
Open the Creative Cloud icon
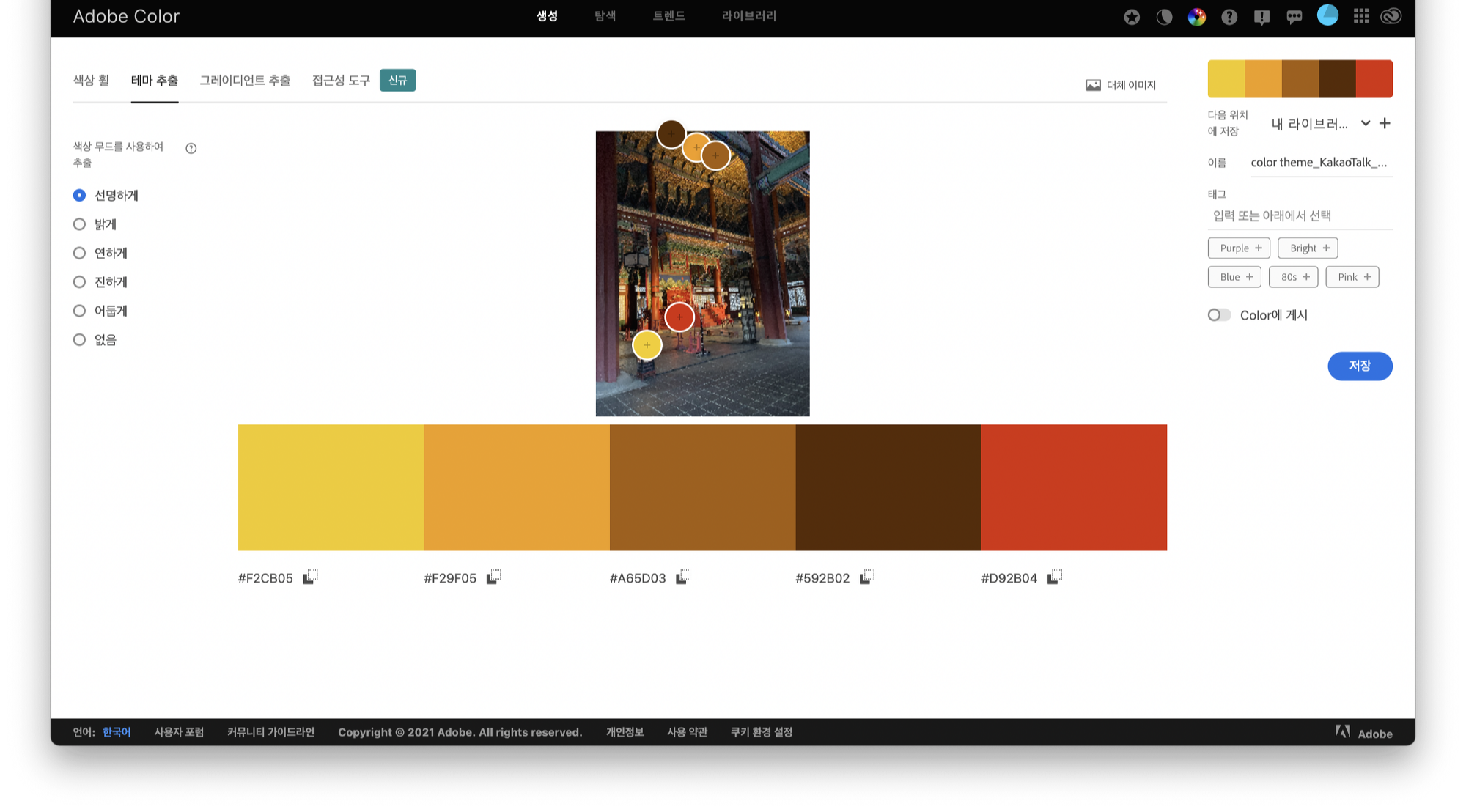click(x=1391, y=16)
